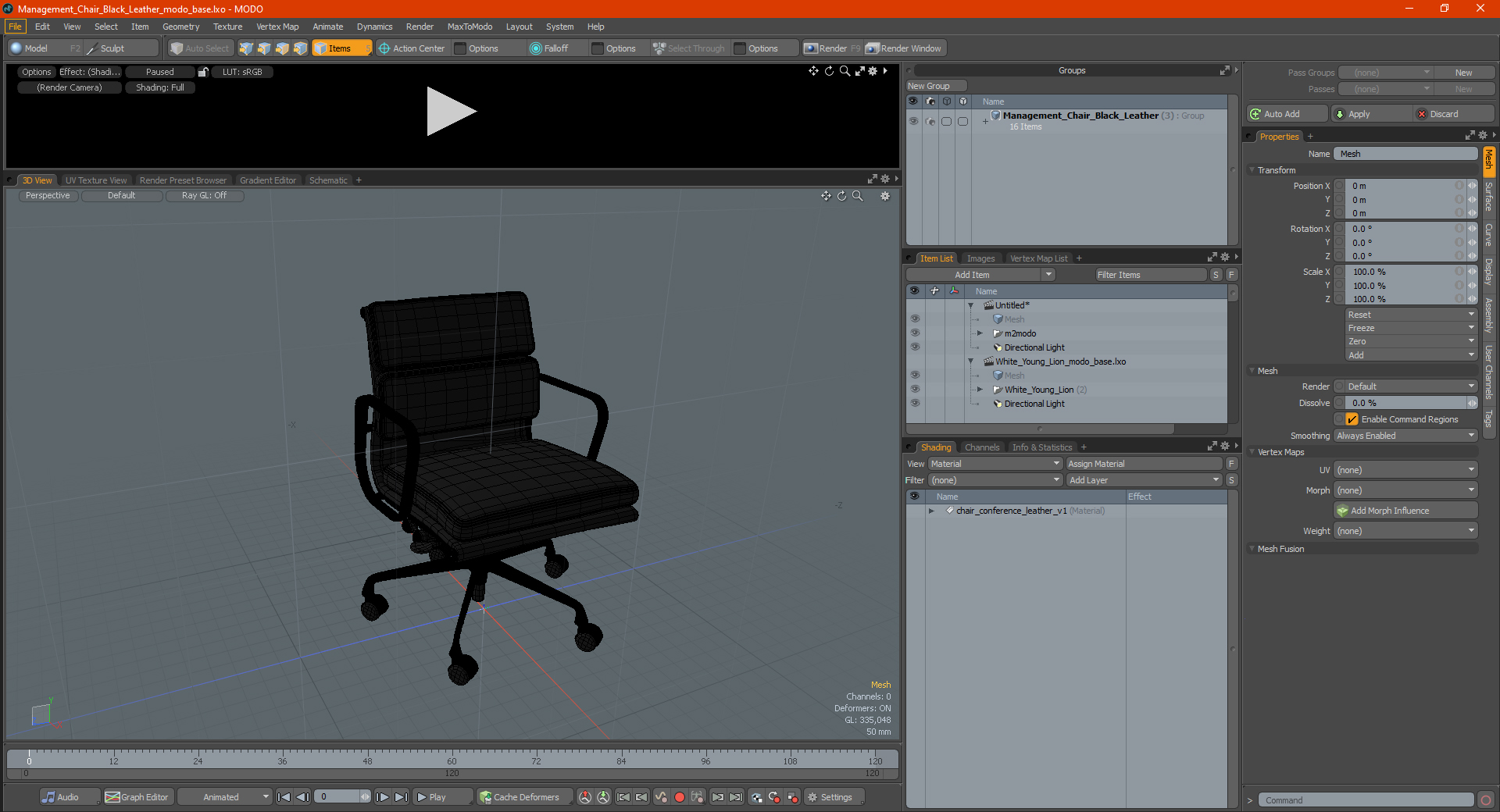Viewport: 1500px width, 812px height.
Task: Jump to last frame of timeline
Action: (x=401, y=797)
